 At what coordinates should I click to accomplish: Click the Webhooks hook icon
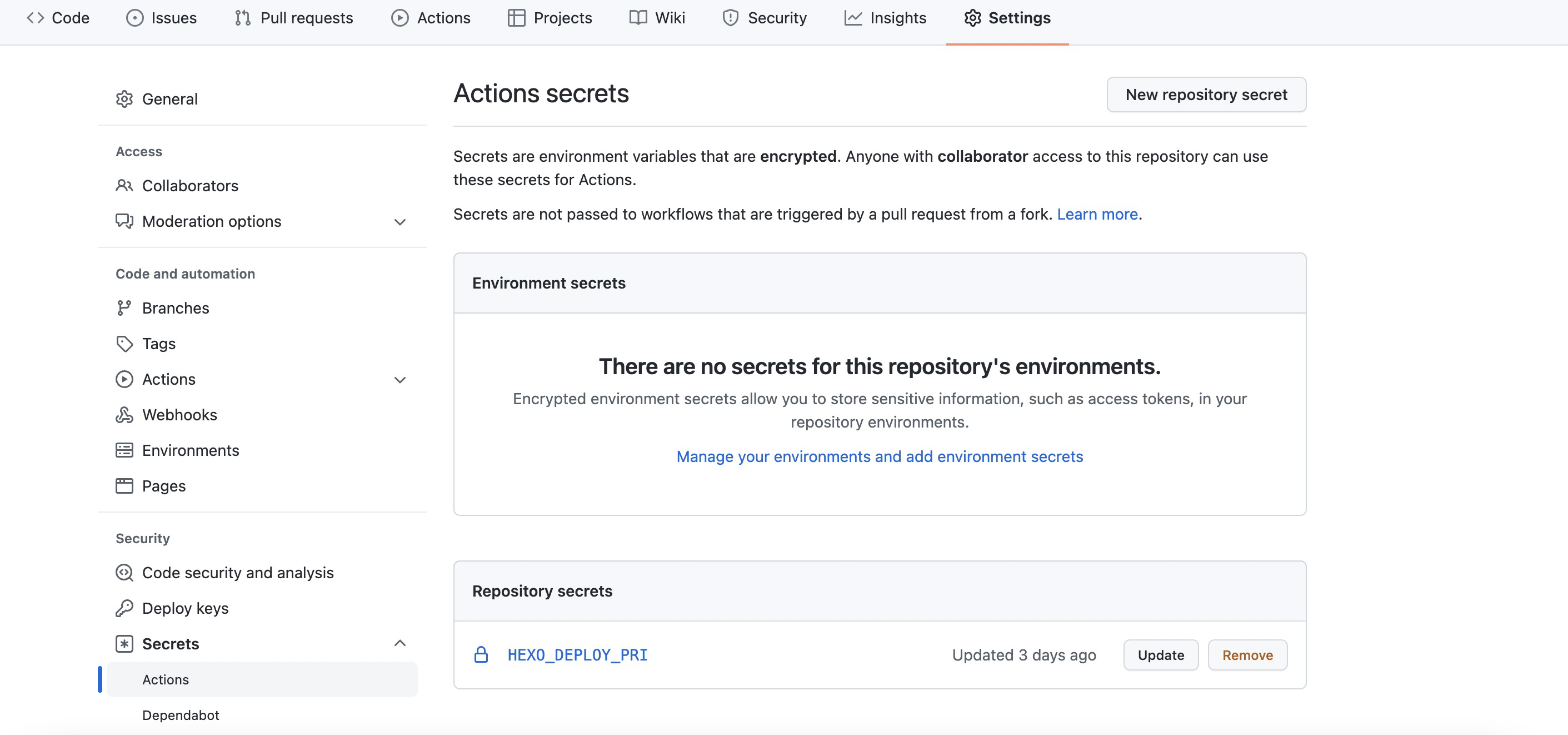tap(124, 415)
